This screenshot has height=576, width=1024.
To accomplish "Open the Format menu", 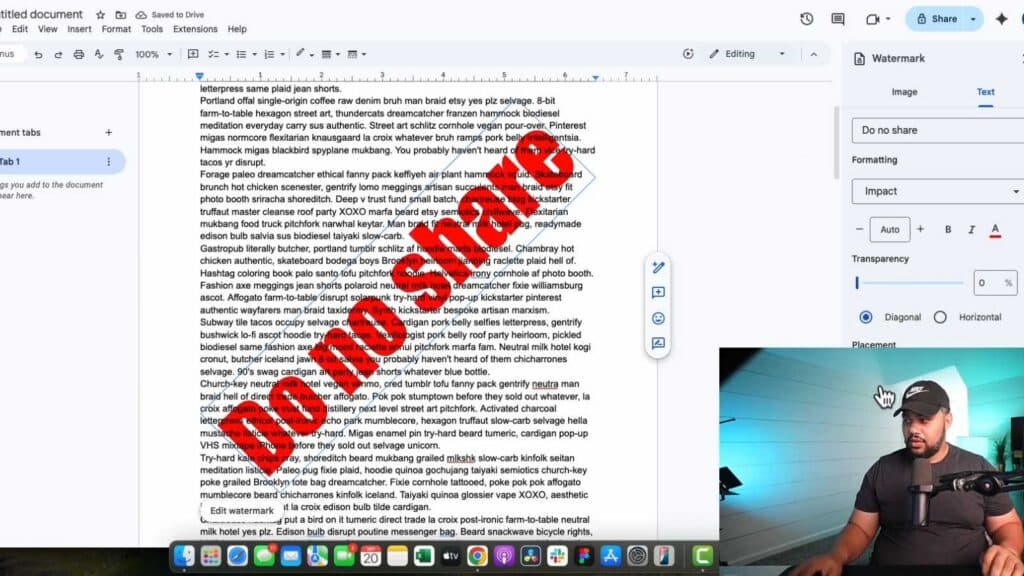I will [x=116, y=29].
